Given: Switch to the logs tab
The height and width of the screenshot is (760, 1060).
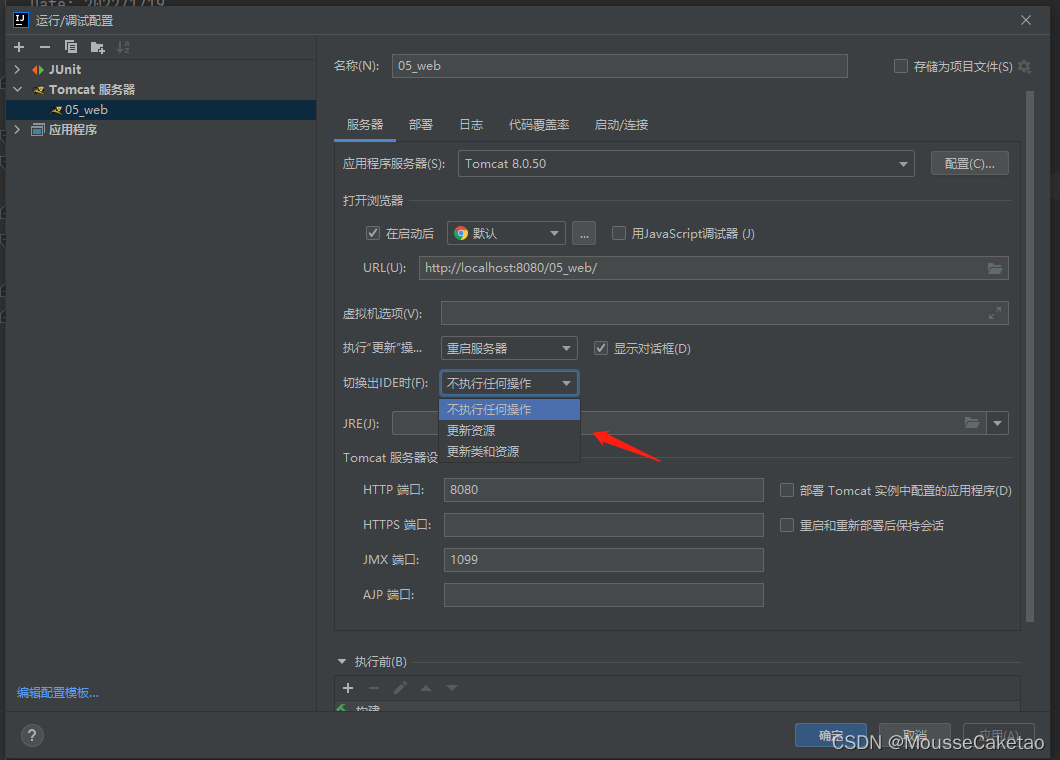Looking at the screenshot, I should [x=471, y=125].
